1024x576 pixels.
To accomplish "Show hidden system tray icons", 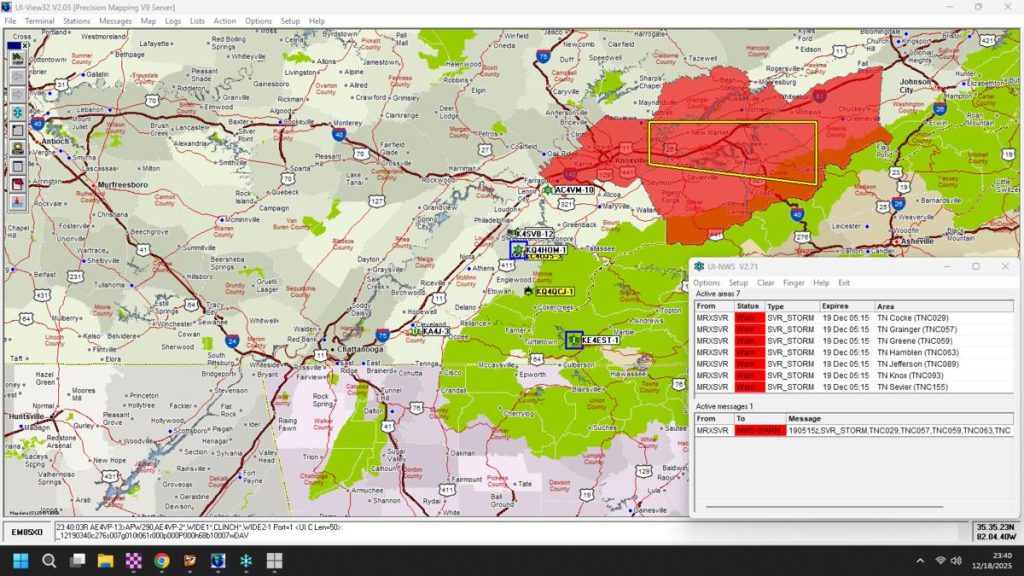I will pyautogui.click(x=916, y=560).
